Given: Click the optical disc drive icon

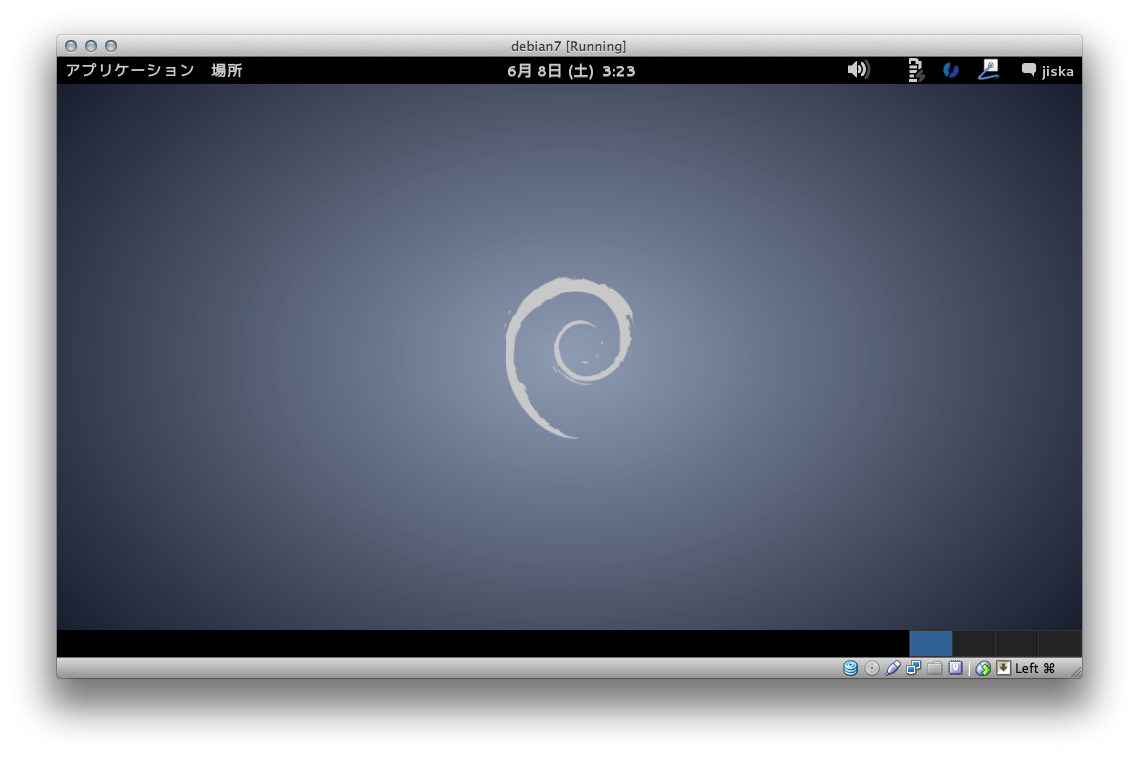Looking at the screenshot, I should [x=872, y=668].
